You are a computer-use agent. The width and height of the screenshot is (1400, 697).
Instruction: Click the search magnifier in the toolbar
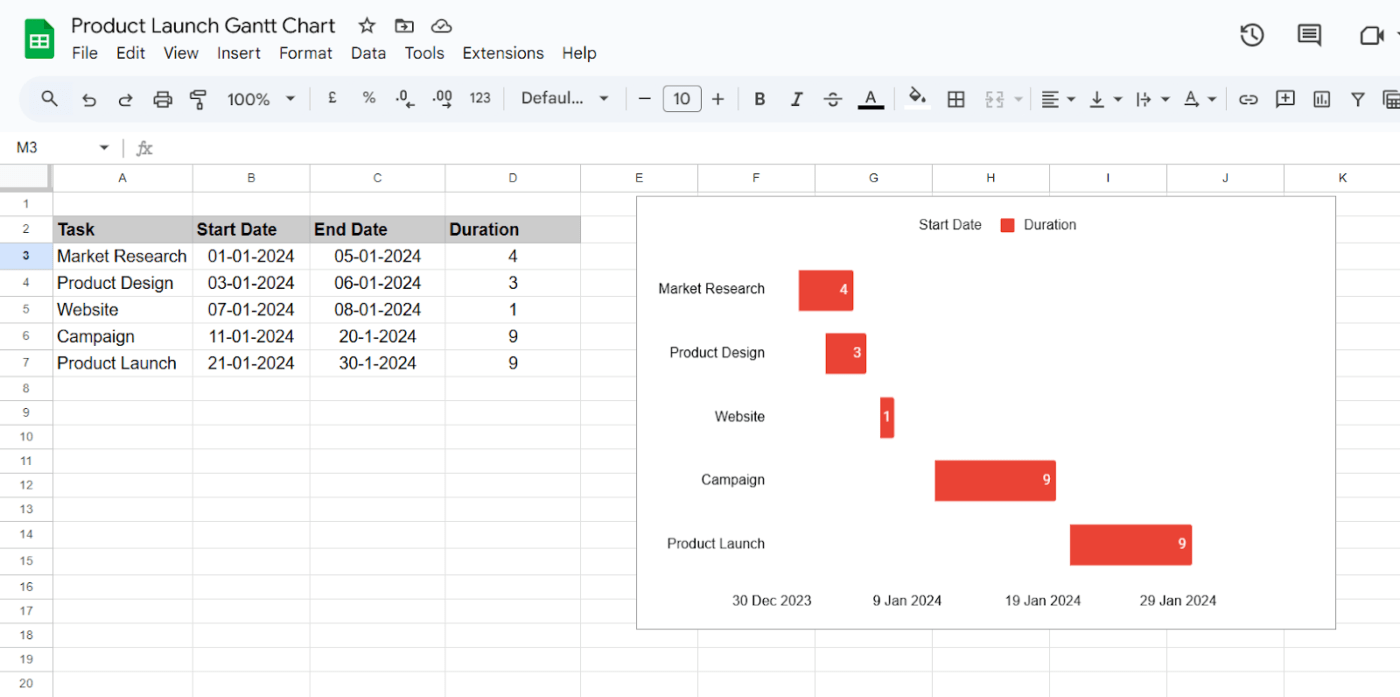click(x=49, y=98)
